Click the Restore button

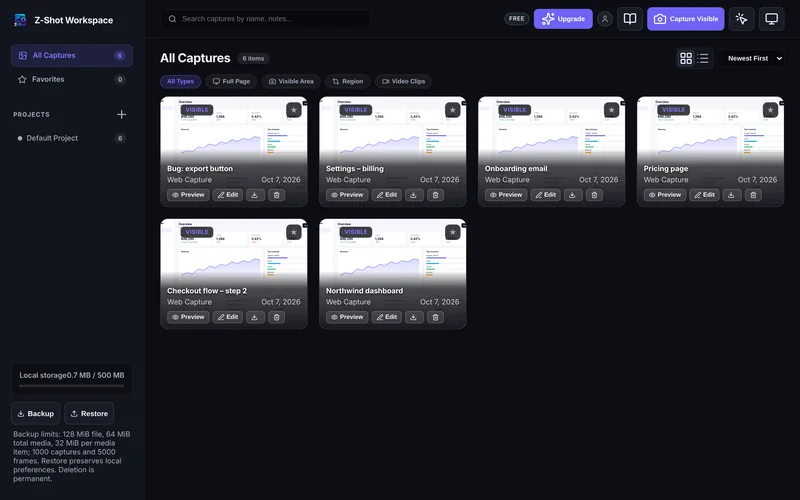(89, 414)
